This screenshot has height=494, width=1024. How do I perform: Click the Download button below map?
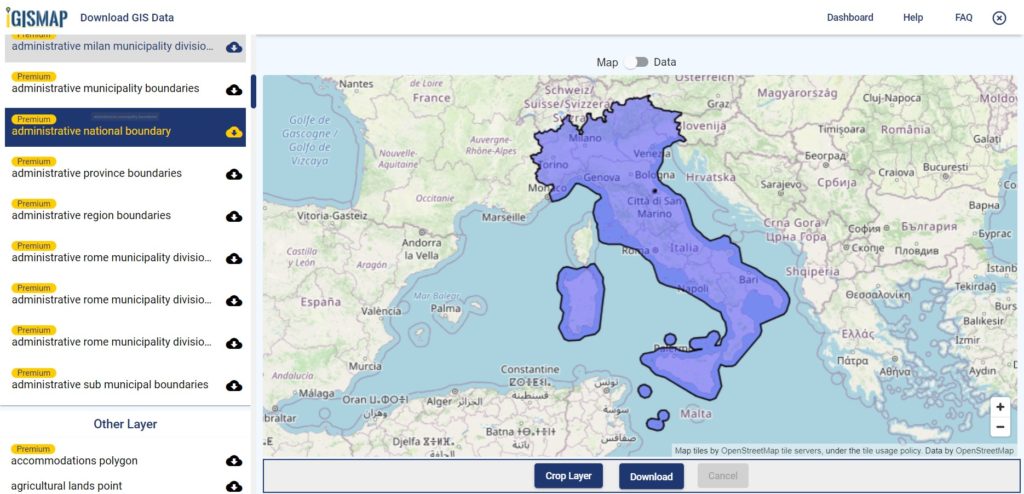(651, 476)
